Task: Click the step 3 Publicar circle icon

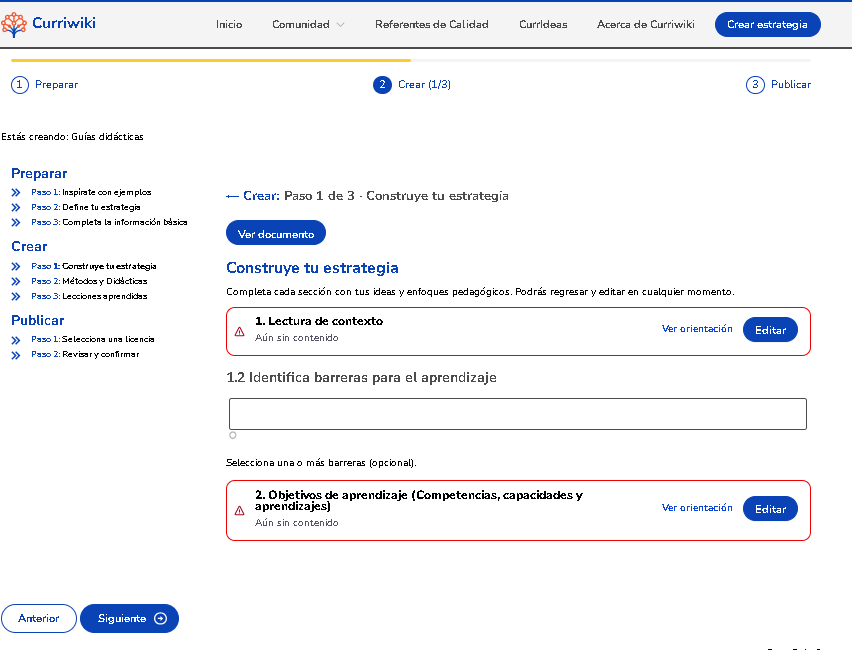Action: click(x=755, y=85)
